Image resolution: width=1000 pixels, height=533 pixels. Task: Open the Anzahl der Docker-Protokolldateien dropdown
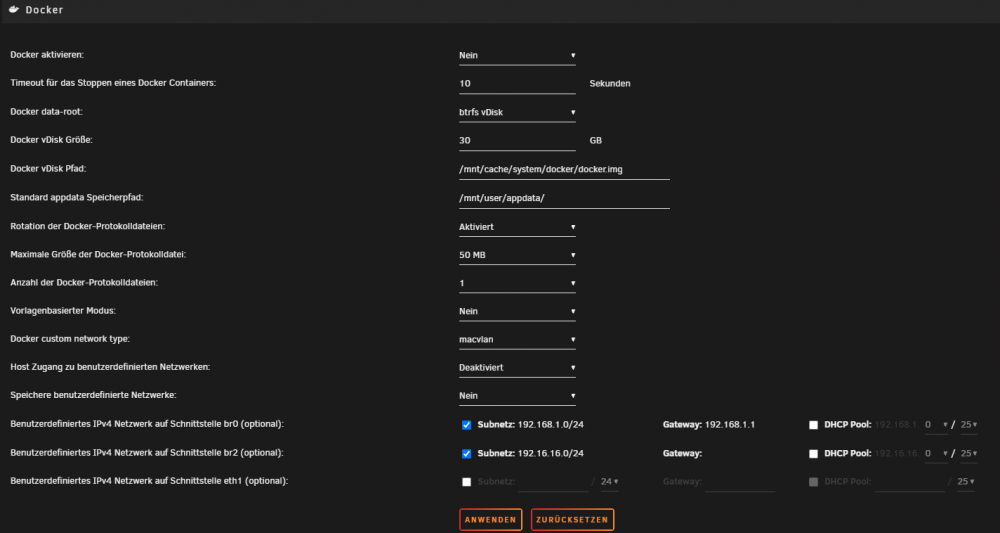(517, 283)
